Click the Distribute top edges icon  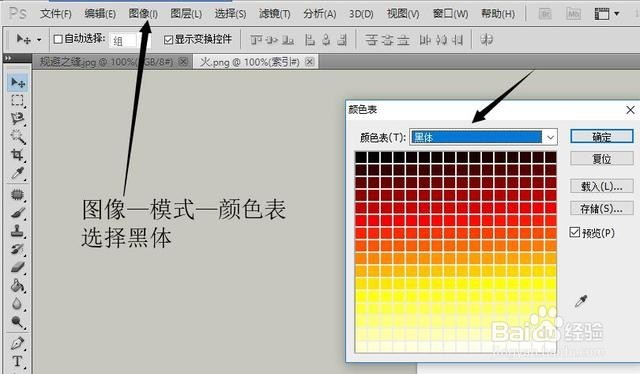(x=371, y=40)
